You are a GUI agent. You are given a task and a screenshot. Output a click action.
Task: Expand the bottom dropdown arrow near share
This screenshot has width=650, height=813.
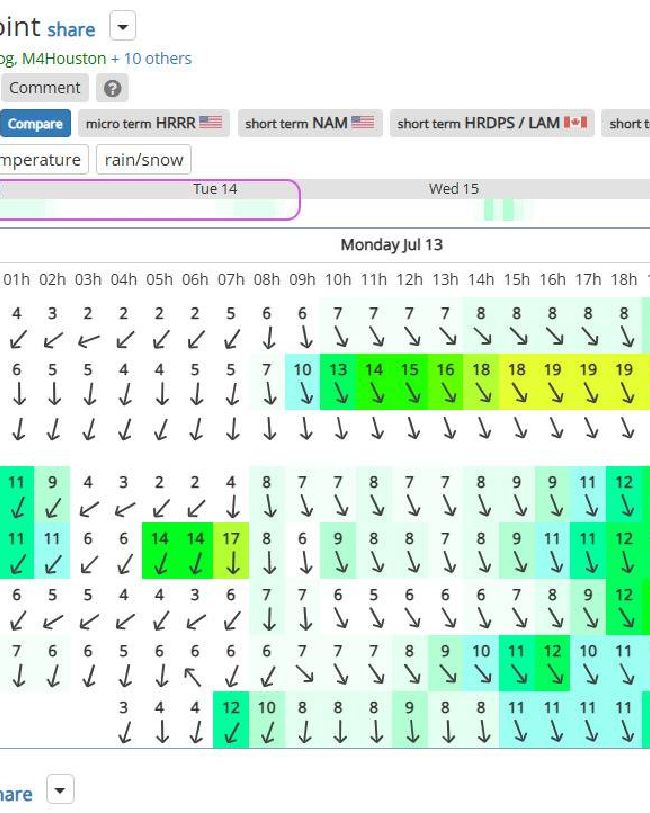[x=60, y=790]
